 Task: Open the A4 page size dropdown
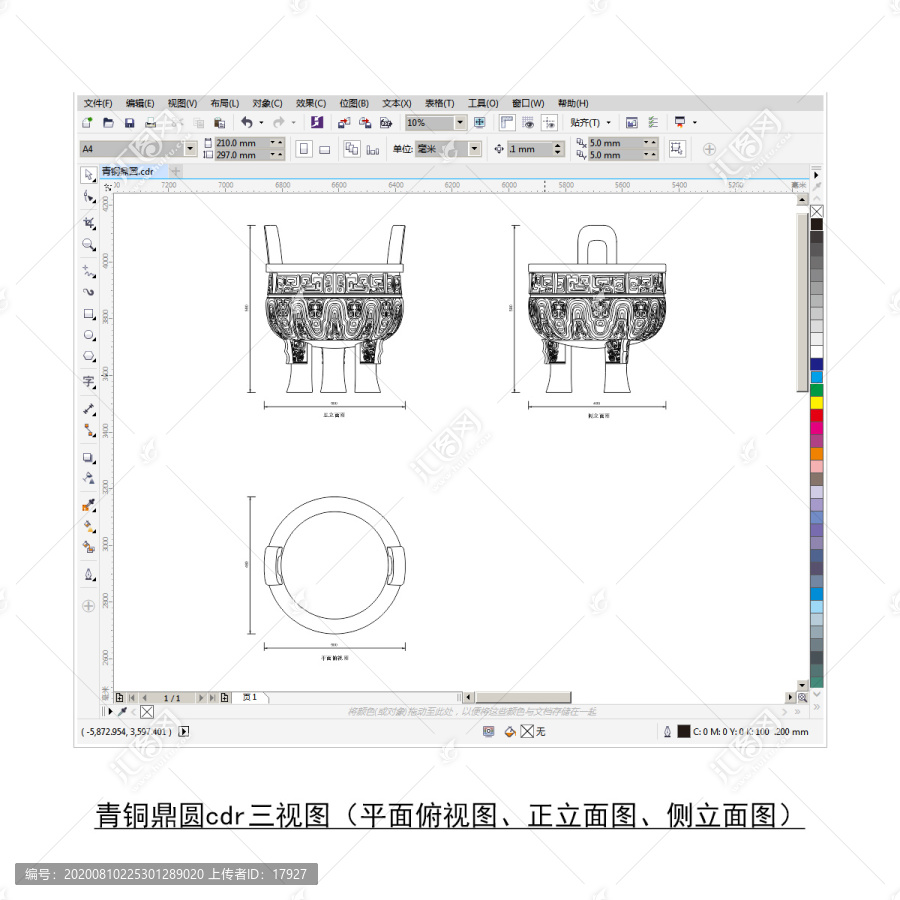191,149
